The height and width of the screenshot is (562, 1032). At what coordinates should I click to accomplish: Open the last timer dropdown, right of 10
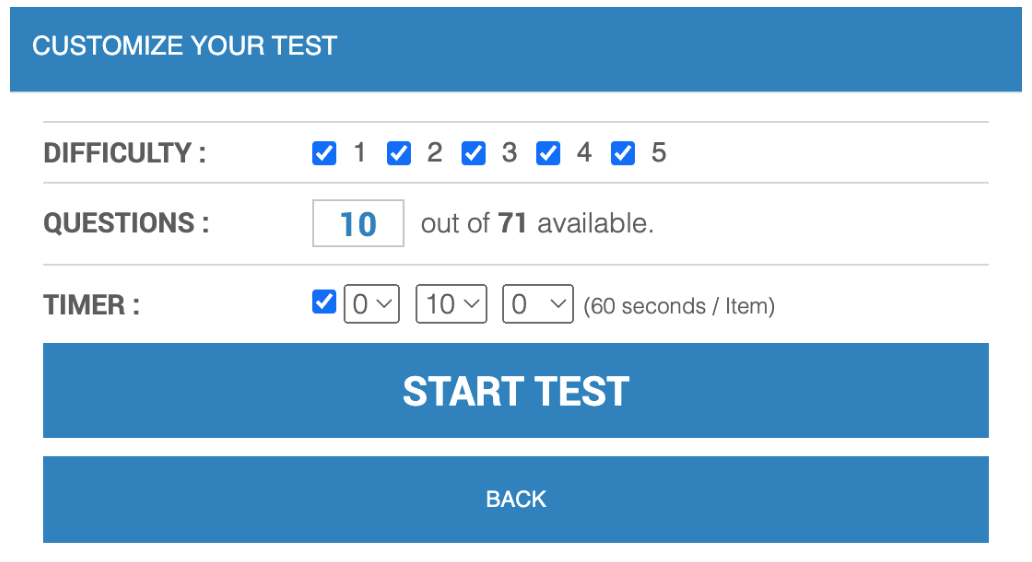538,304
